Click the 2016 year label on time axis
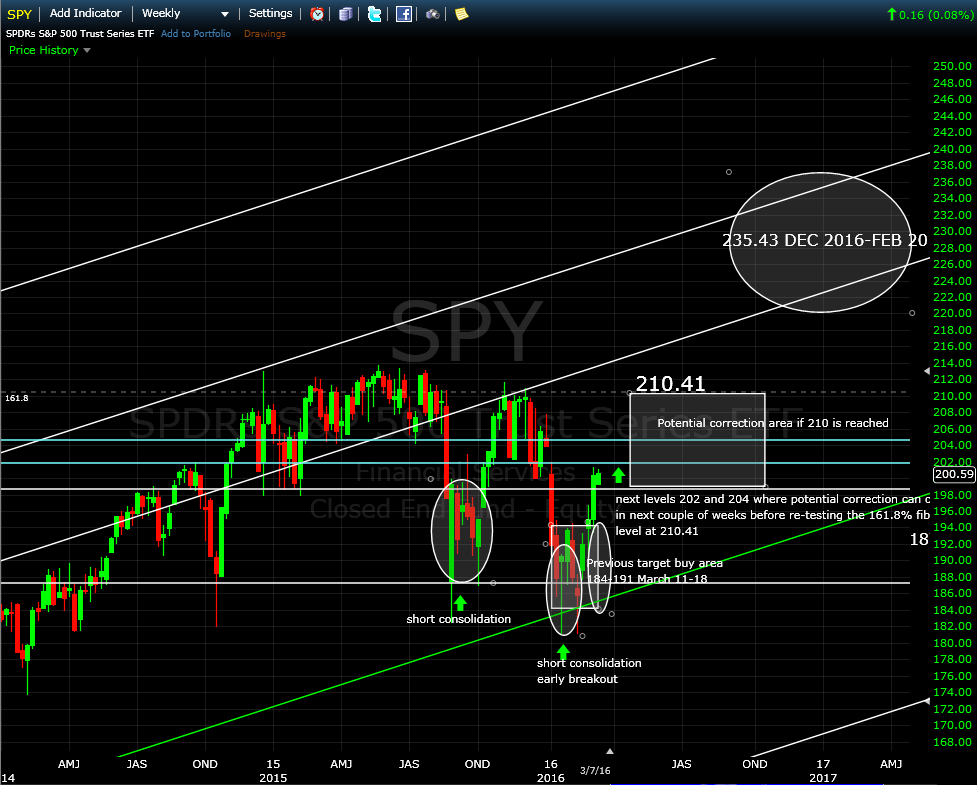Viewport: 977px width, 785px height. click(x=550, y=778)
